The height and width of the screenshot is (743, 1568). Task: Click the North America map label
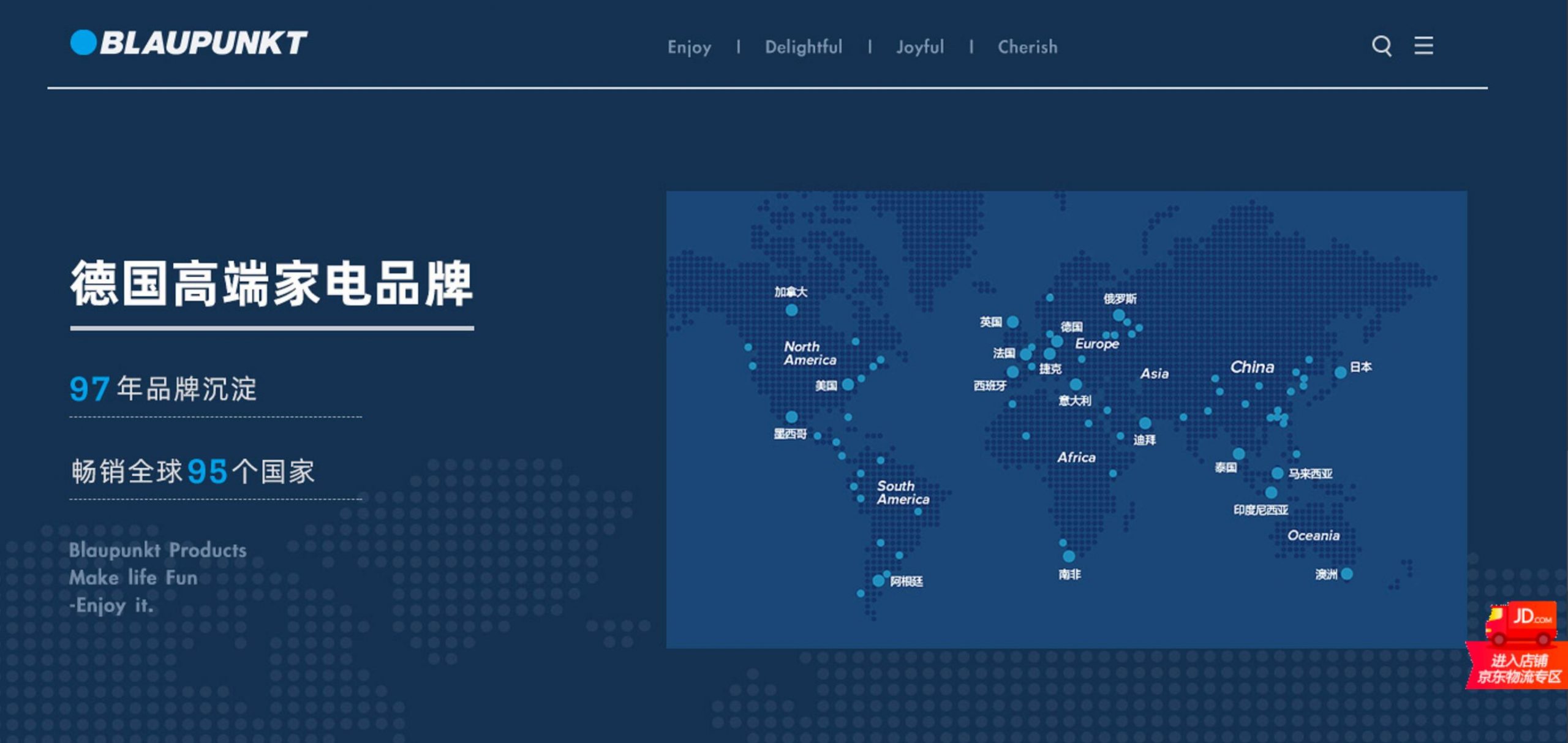click(x=810, y=353)
